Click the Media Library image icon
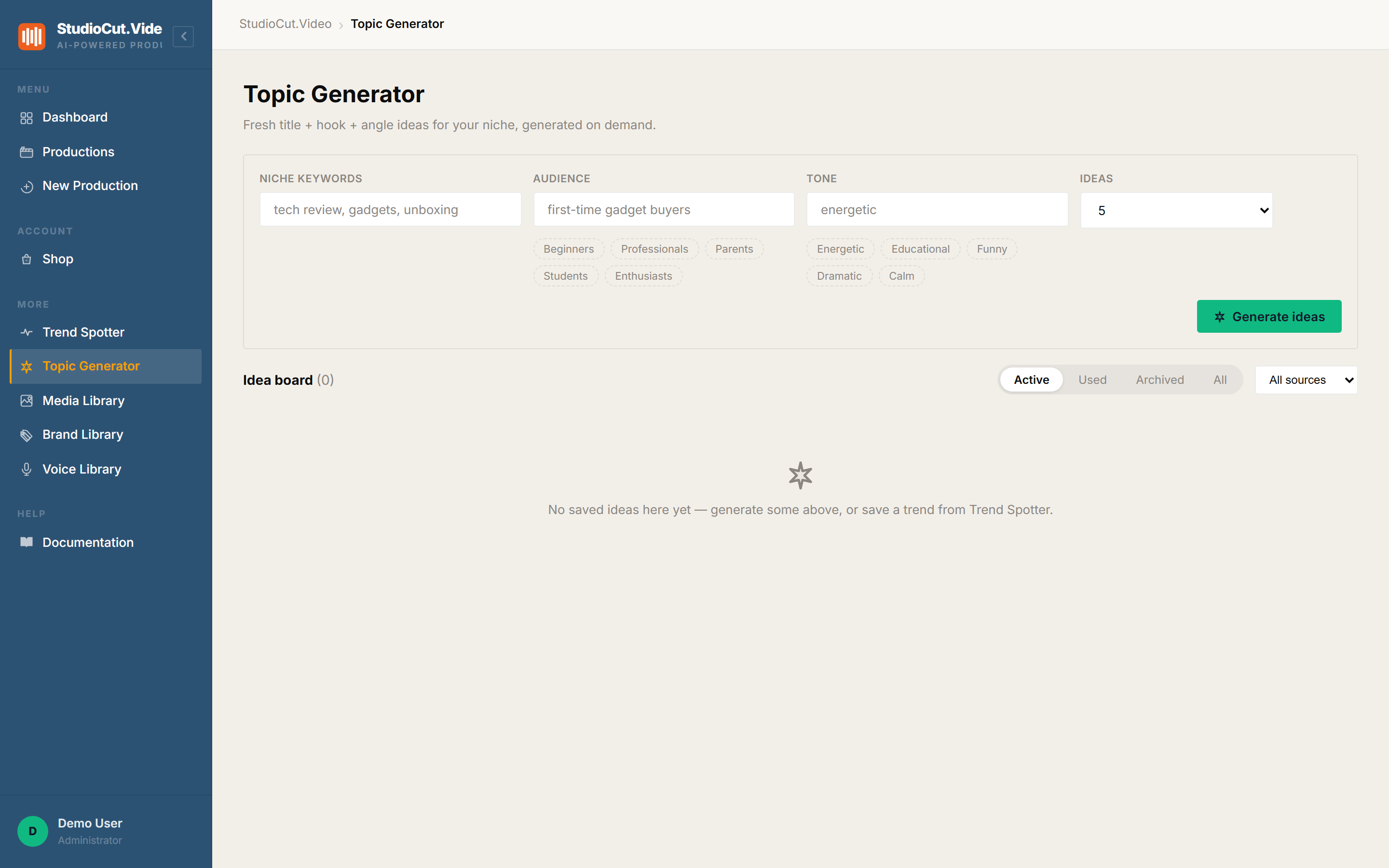Screen dimensions: 1389x868 click(27, 401)
